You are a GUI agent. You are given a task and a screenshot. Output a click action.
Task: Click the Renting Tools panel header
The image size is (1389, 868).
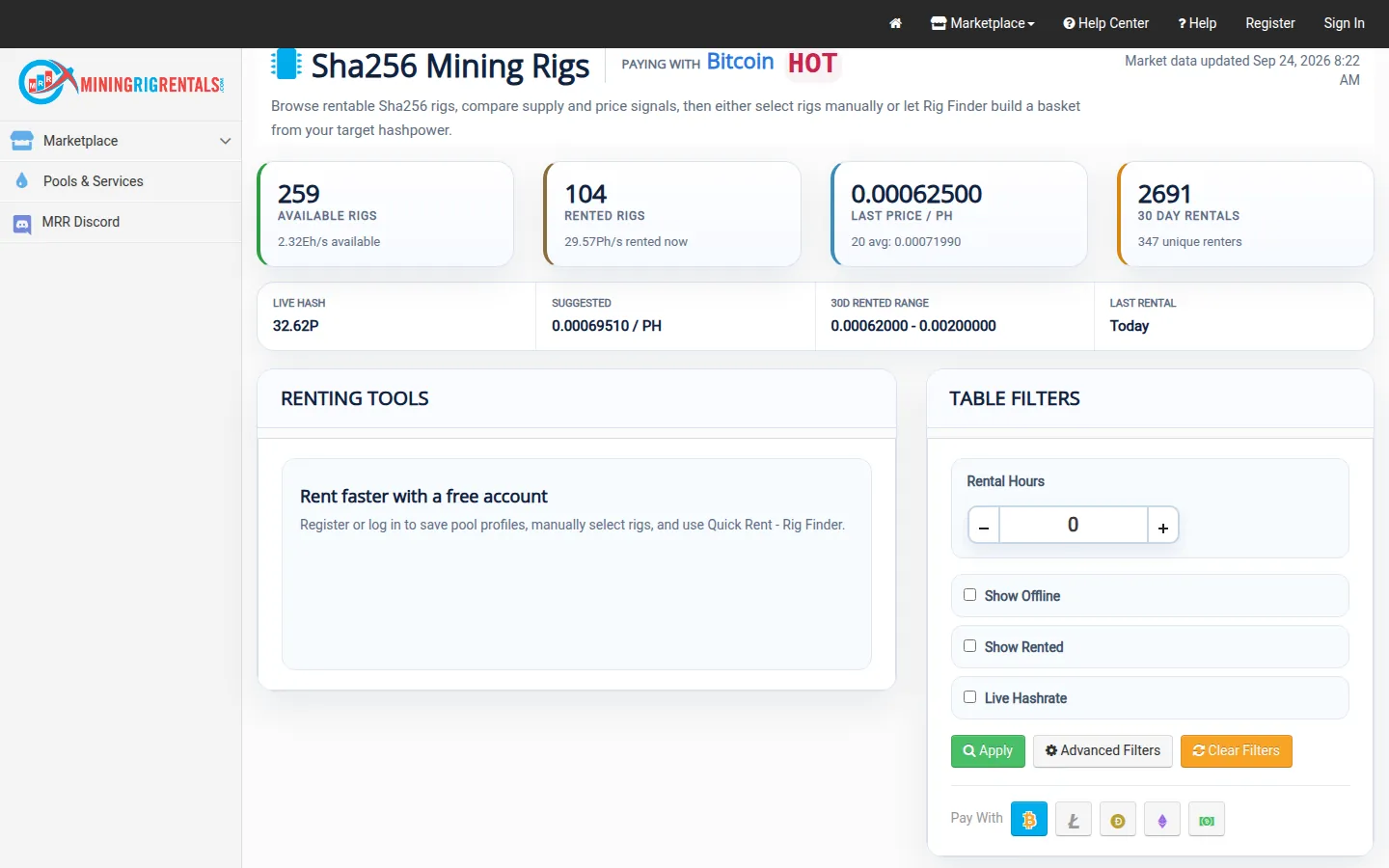pyautogui.click(x=577, y=398)
